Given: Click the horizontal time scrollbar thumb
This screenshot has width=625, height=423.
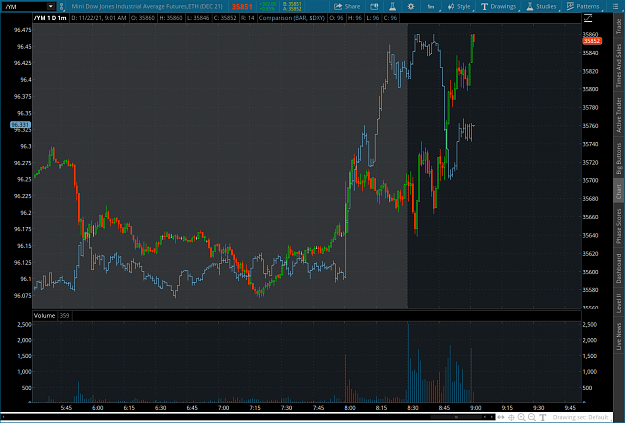Looking at the screenshot, I should 456,417.
